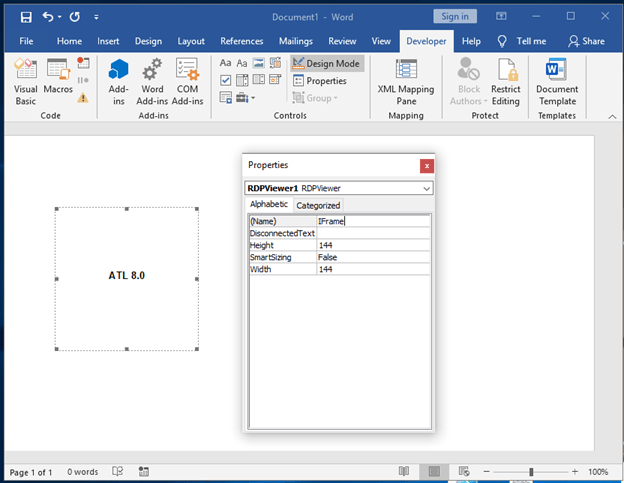This screenshot has width=624, height=483.
Task: Insert a Rich Text content control
Action: click(x=225, y=63)
